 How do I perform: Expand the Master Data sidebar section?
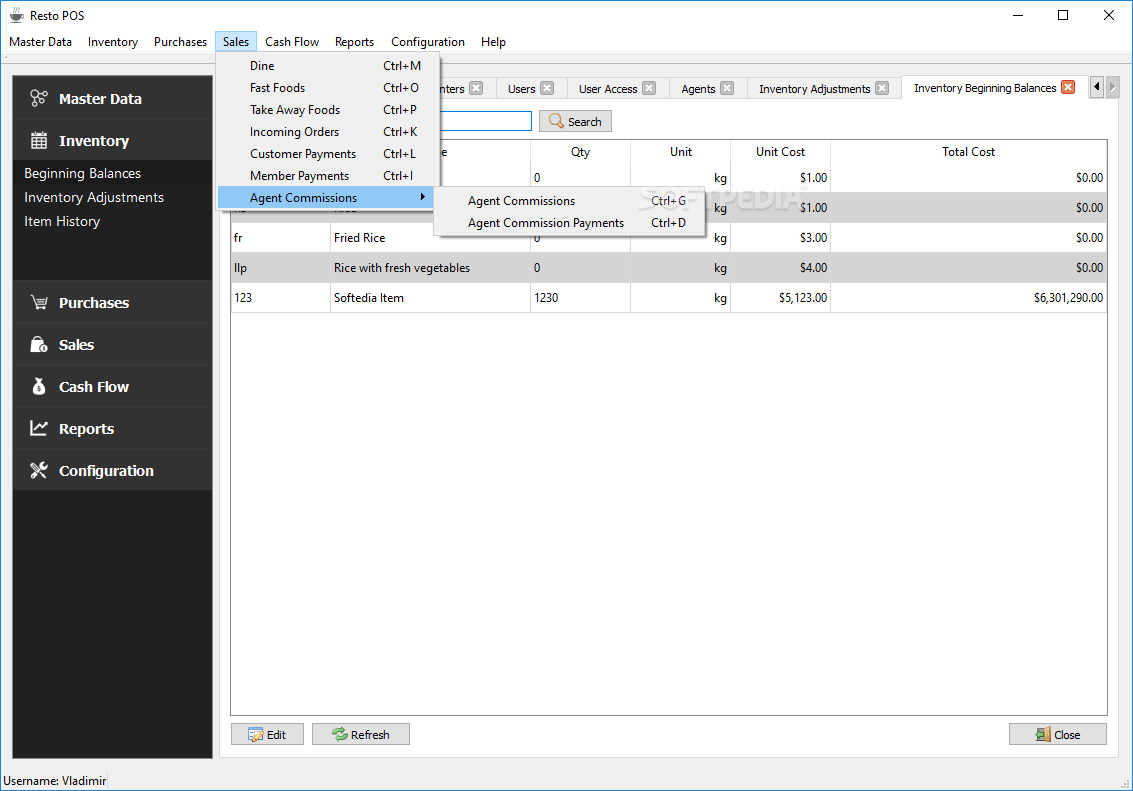(113, 98)
